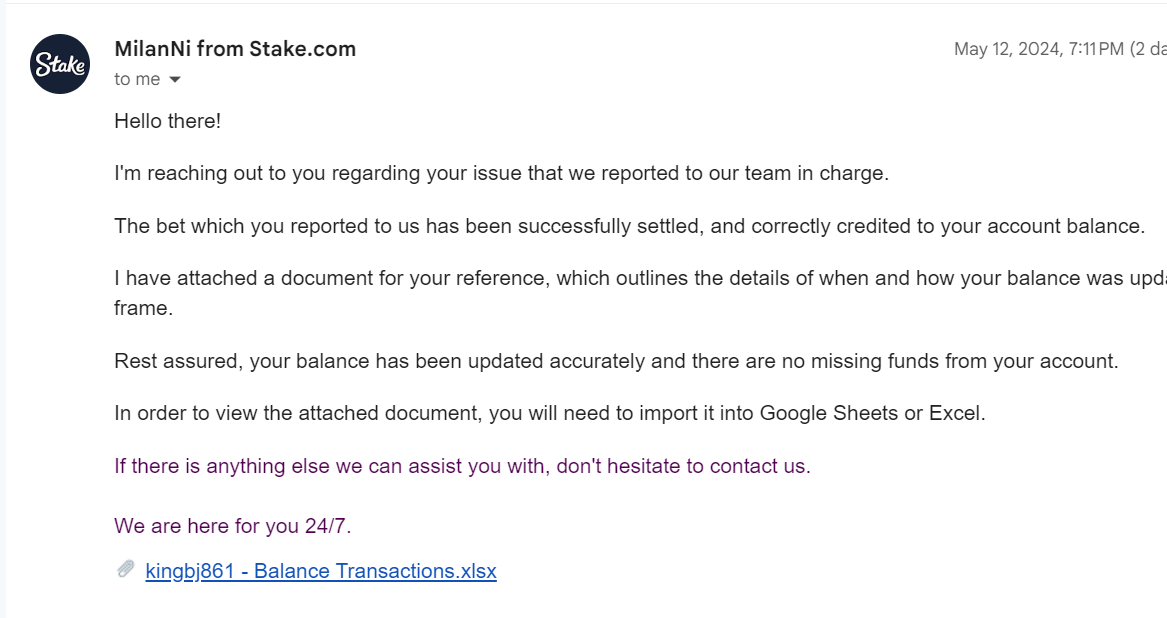Click the "I'm reaching out to you" sentence
Screen dimensions: 1167x618
point(502,173)
